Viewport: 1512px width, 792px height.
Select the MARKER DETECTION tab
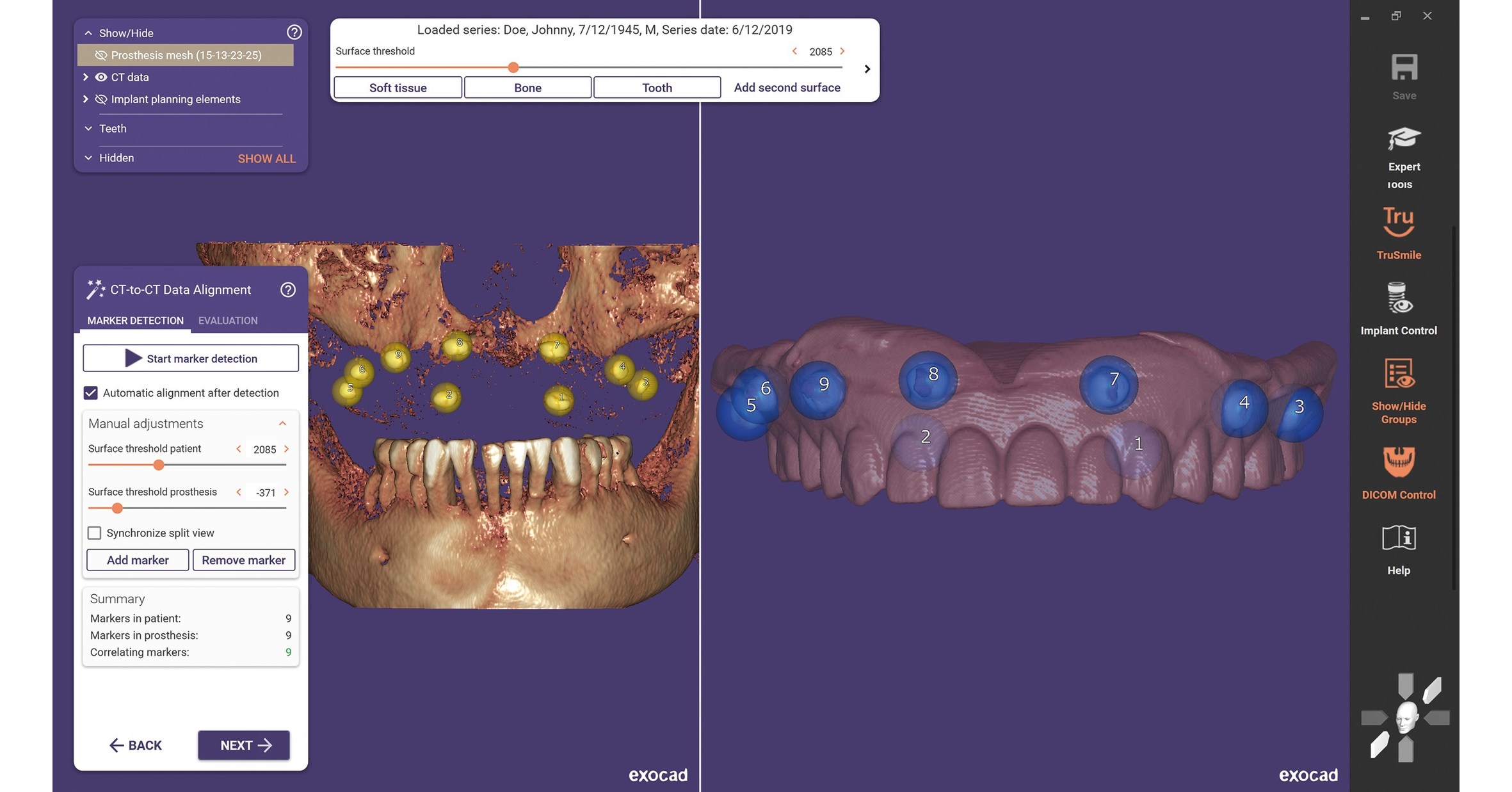tap(134, 320)
